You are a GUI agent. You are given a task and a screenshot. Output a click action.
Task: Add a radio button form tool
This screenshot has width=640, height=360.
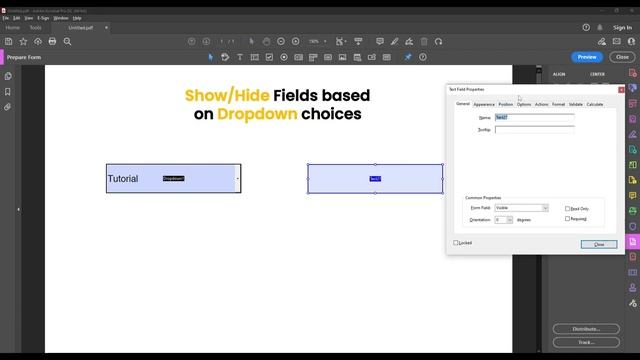(284, 57)
